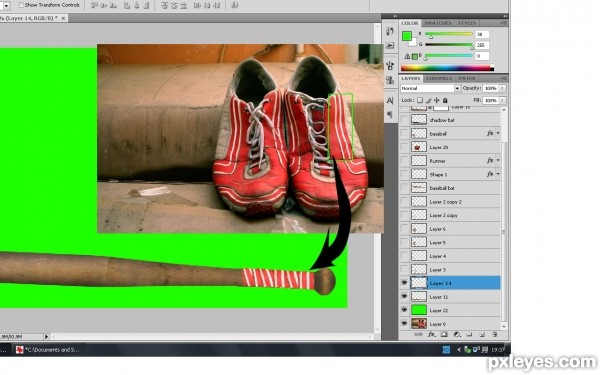
Task: Hide Layer 22 with eye icon
Action: 404,310
